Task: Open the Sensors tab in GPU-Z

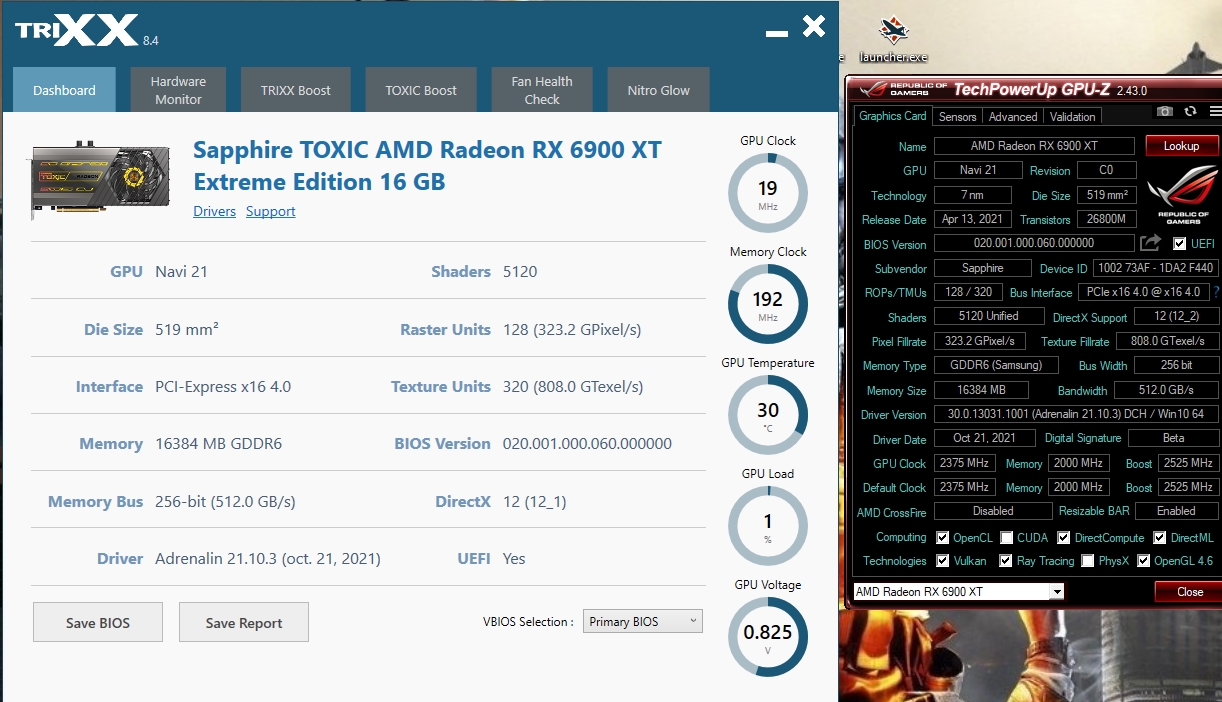Action: 957,117
